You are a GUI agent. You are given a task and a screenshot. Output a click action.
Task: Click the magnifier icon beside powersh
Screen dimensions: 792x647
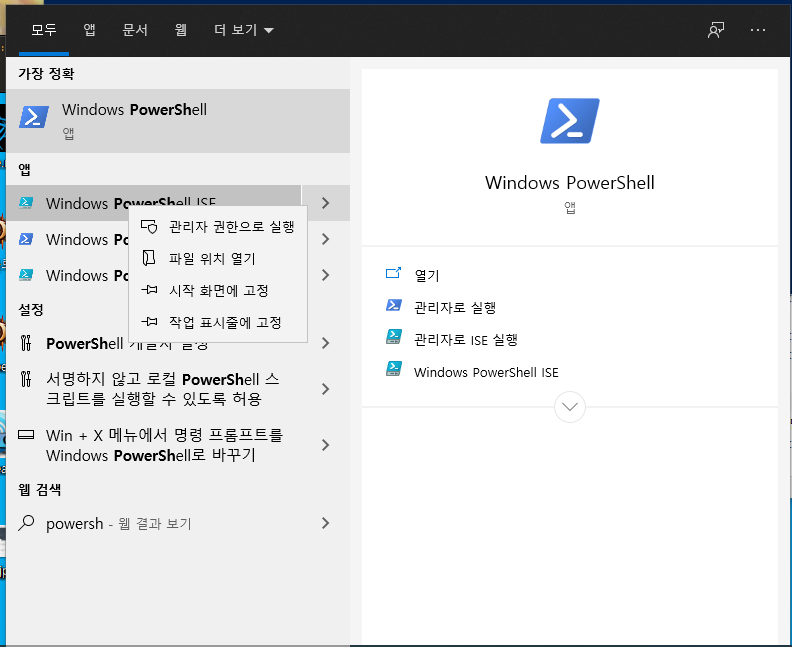26,523
